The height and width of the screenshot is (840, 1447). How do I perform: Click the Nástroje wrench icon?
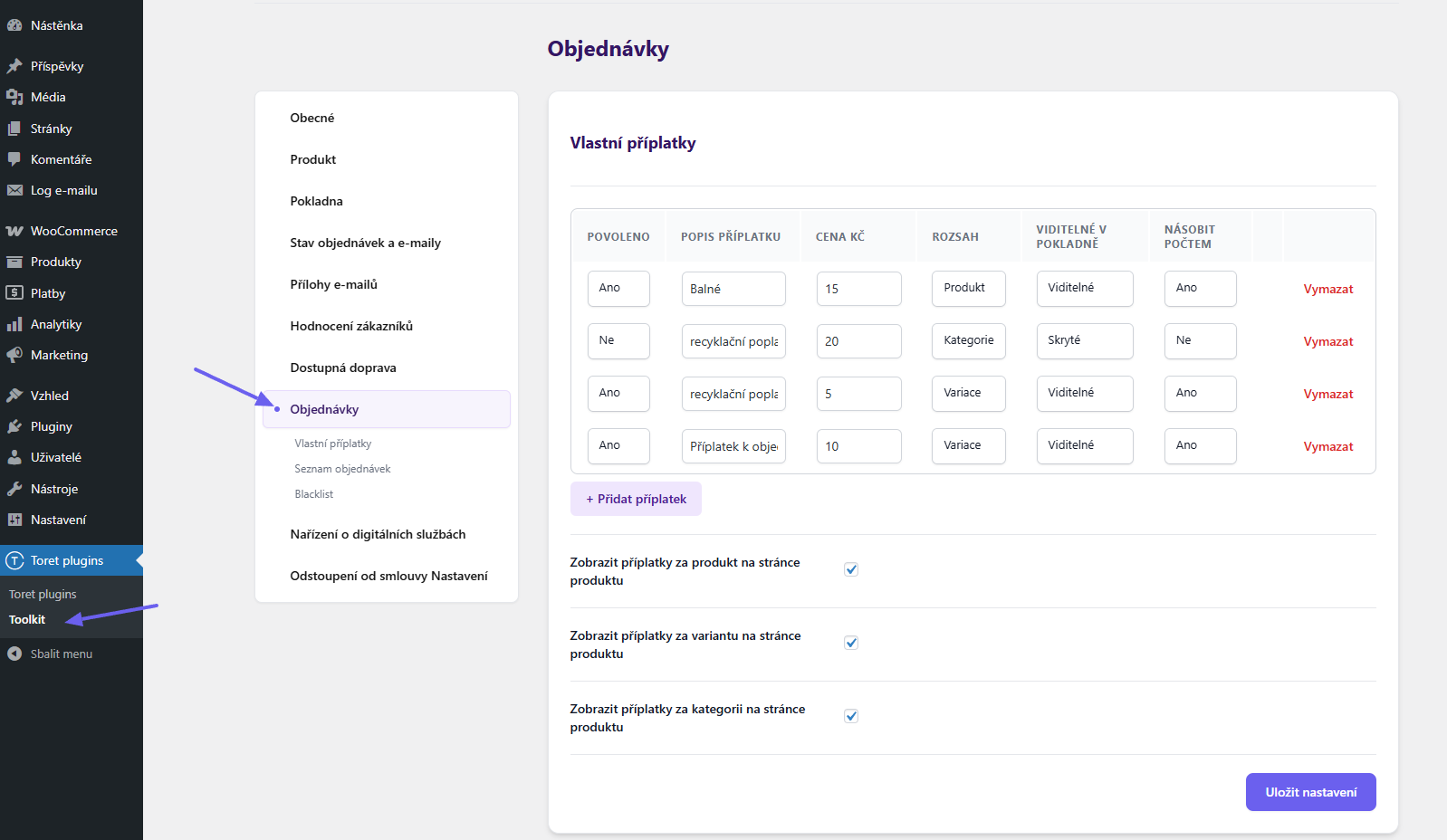pos(14,489)
